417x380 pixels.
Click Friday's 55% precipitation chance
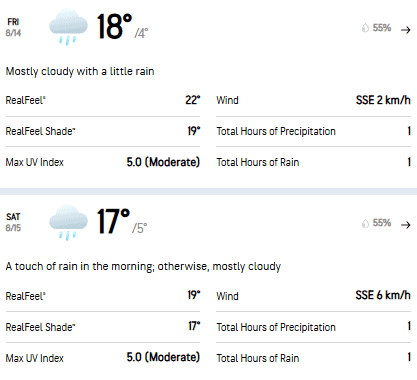[x=382, y=28]
